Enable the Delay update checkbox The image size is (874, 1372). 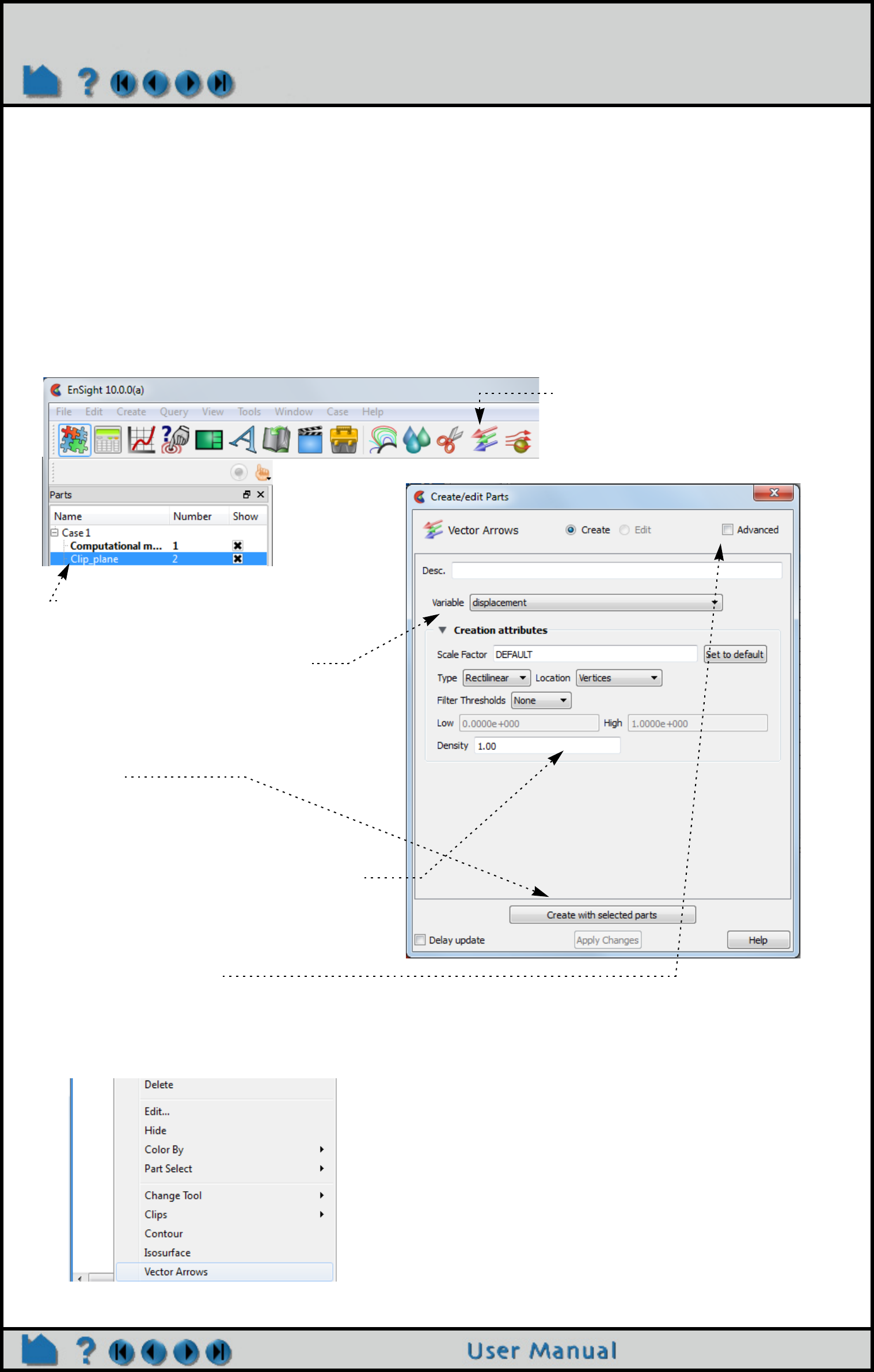pyautogui.click(x=420, y=940)
